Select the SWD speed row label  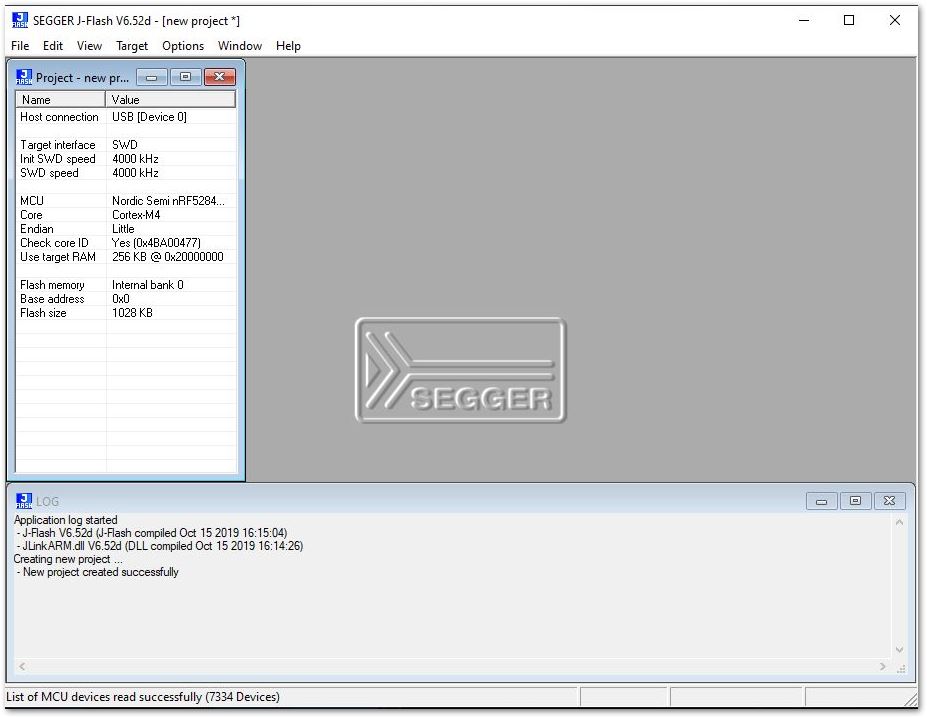(49, 173)
